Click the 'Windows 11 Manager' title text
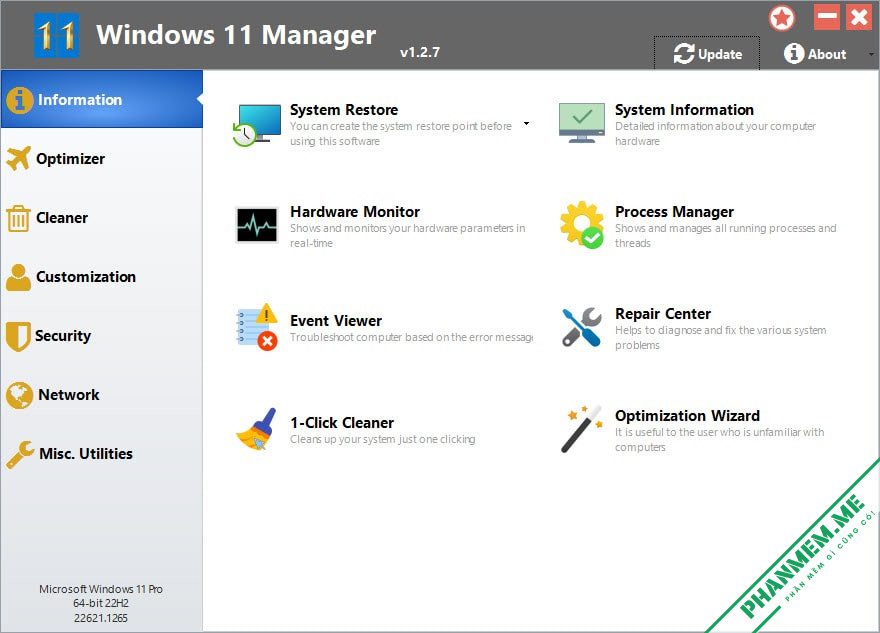 click(236, 35)
